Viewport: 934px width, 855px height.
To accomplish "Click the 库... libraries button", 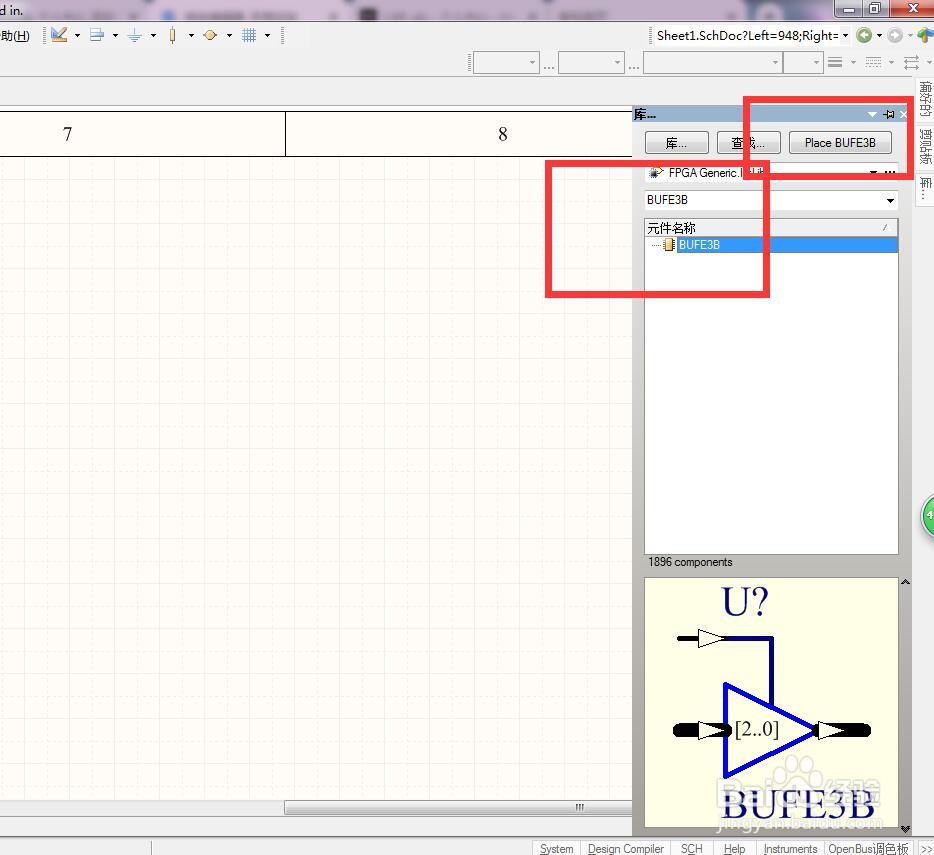I will tap(677, 143).
